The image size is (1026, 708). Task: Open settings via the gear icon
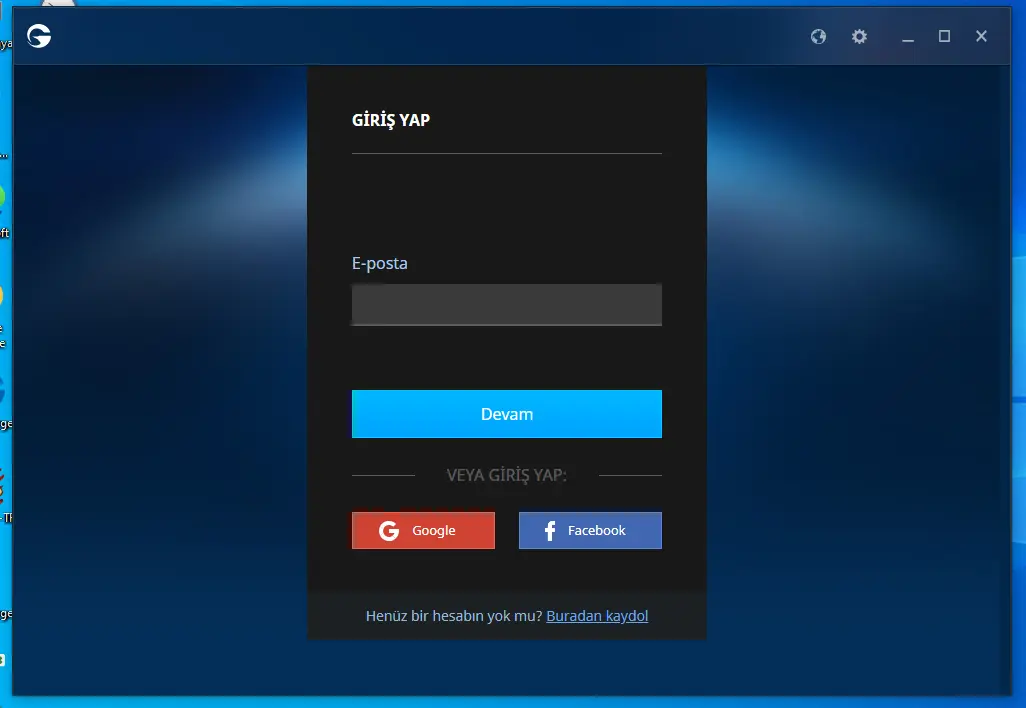coord(859,37)
